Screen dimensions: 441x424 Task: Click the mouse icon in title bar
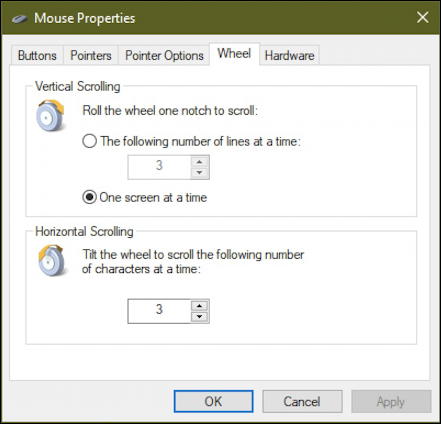click(19, 19)
